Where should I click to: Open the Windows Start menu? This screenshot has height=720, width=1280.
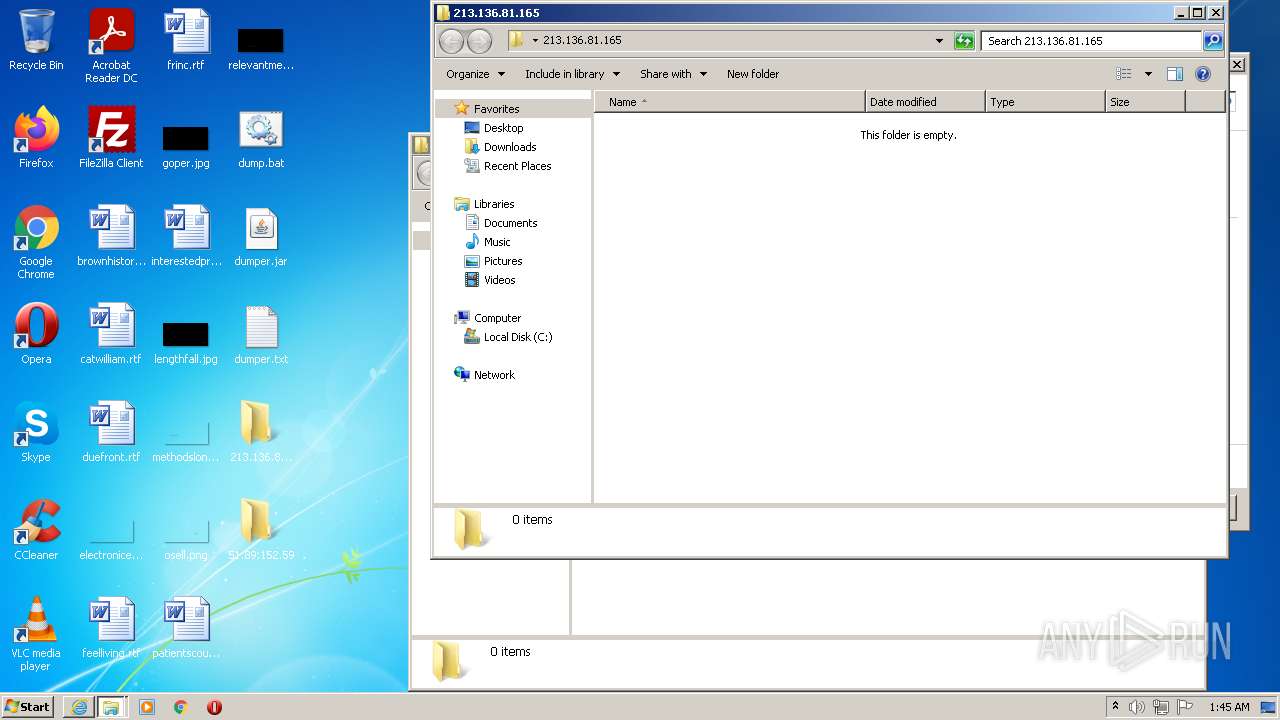click(x=28, y=707)
